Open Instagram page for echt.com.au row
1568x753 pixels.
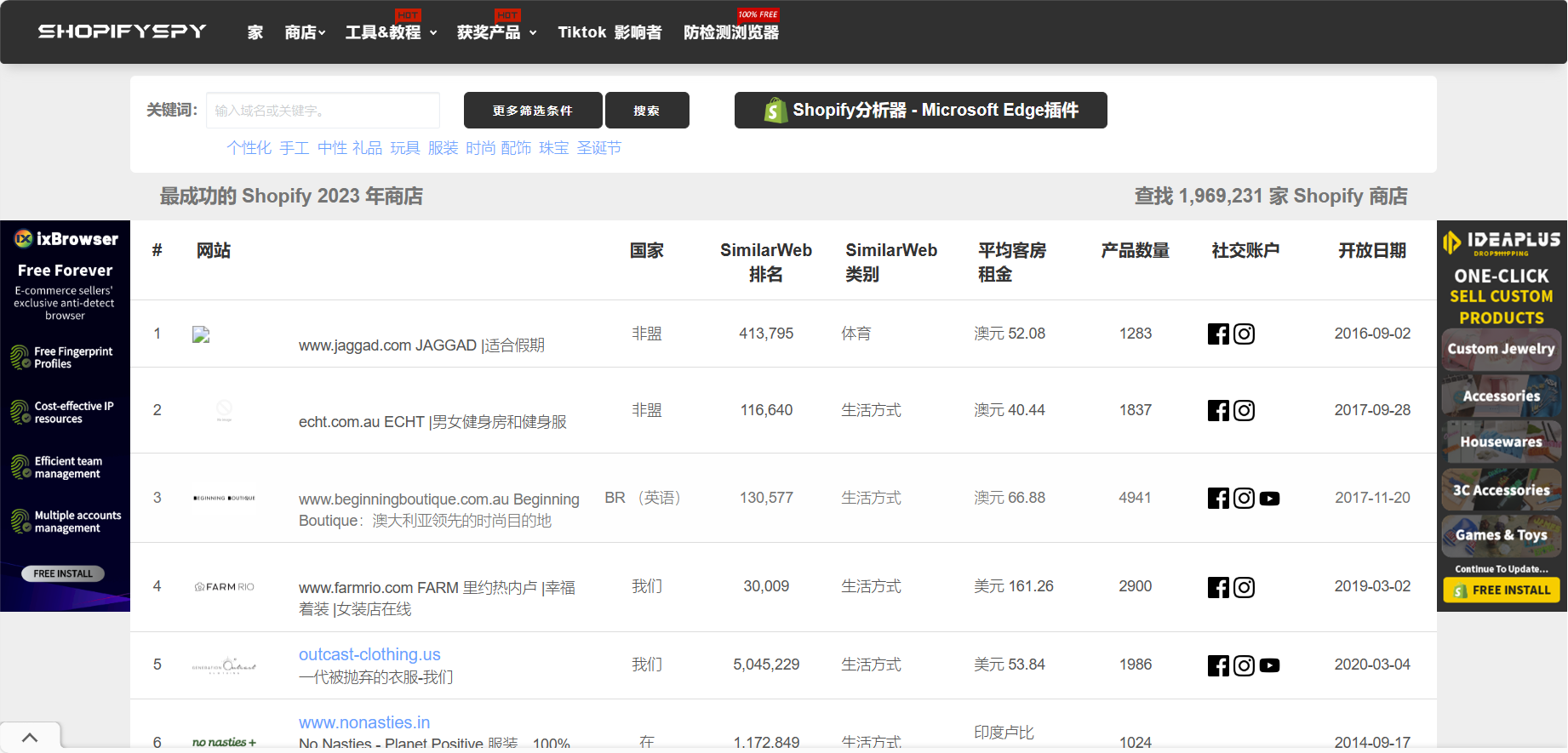[1244, 411]
